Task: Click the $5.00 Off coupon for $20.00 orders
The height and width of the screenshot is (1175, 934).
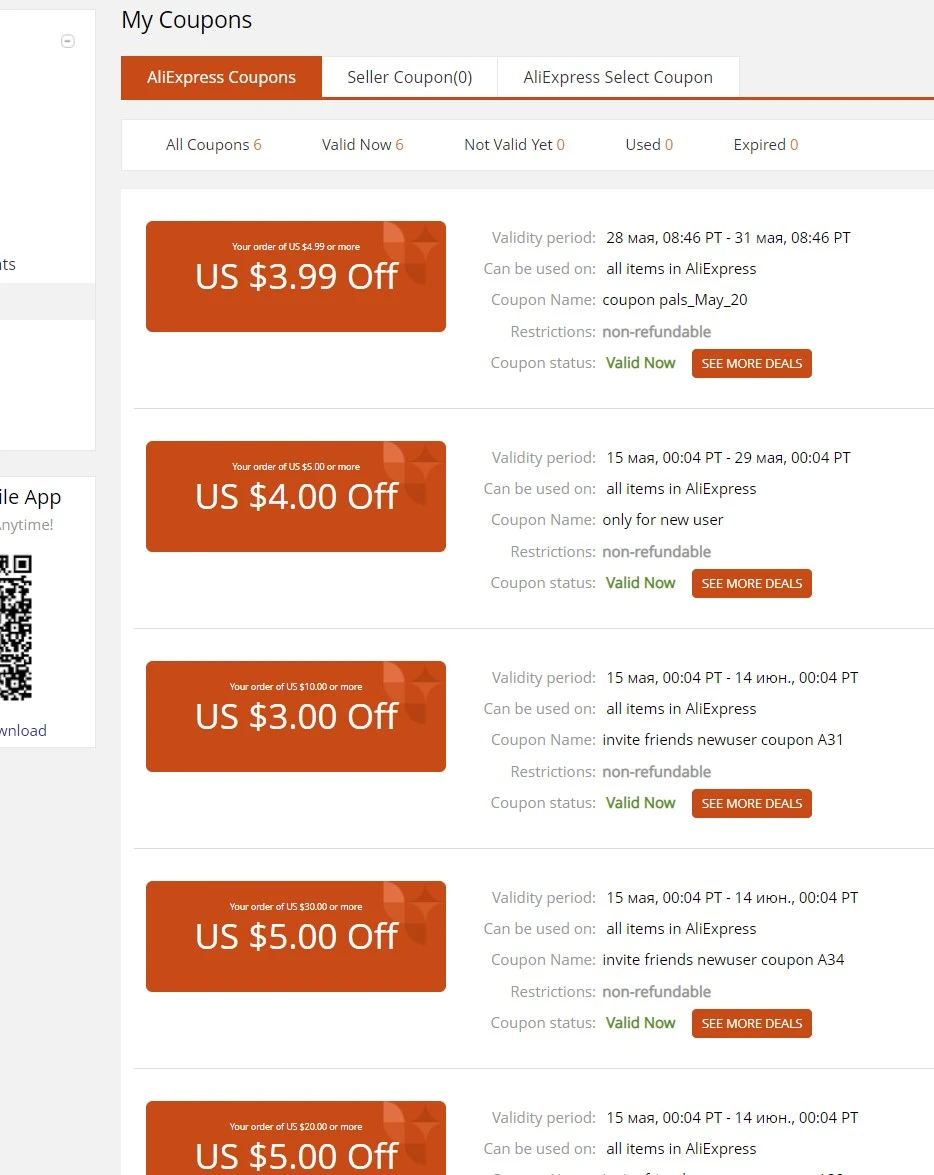Action: point(296,1138)
